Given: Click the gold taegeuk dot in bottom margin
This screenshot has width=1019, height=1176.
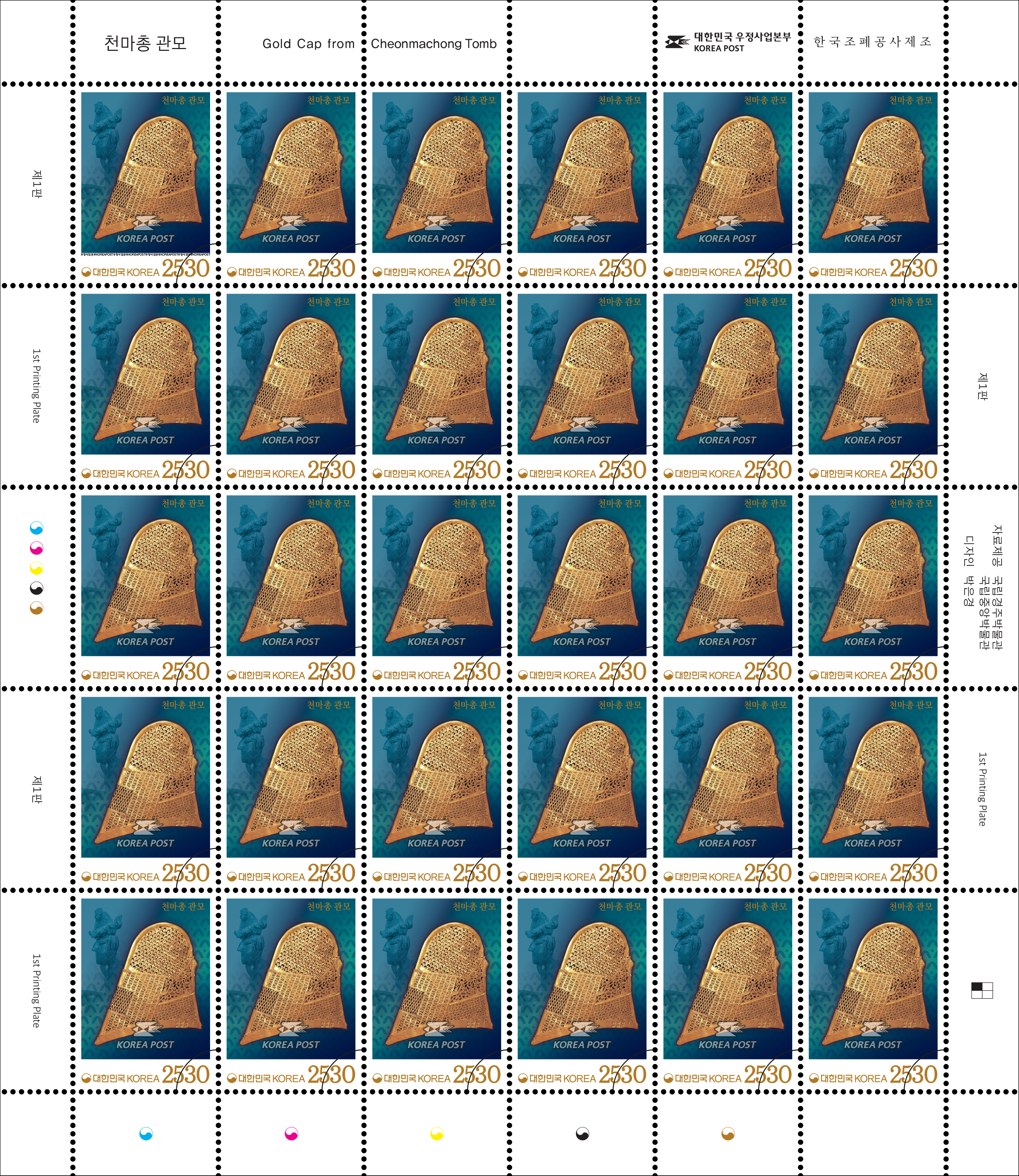Looking at the screenshot, I should (728, 1134).
